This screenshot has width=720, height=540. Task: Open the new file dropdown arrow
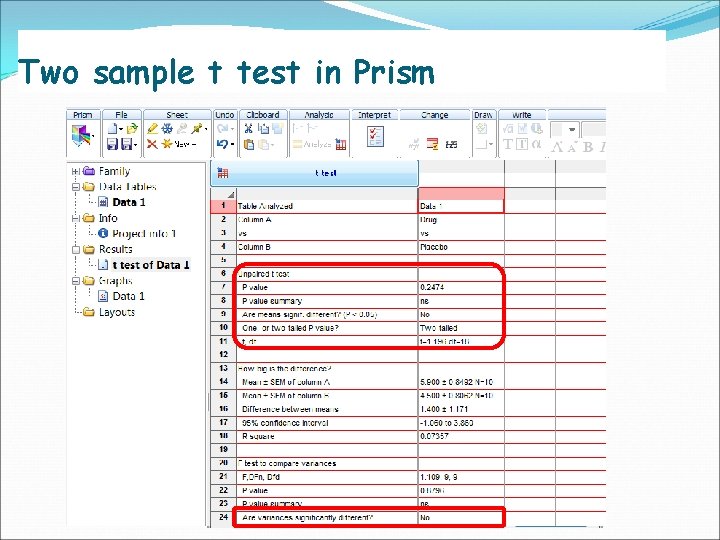(121, 129)
